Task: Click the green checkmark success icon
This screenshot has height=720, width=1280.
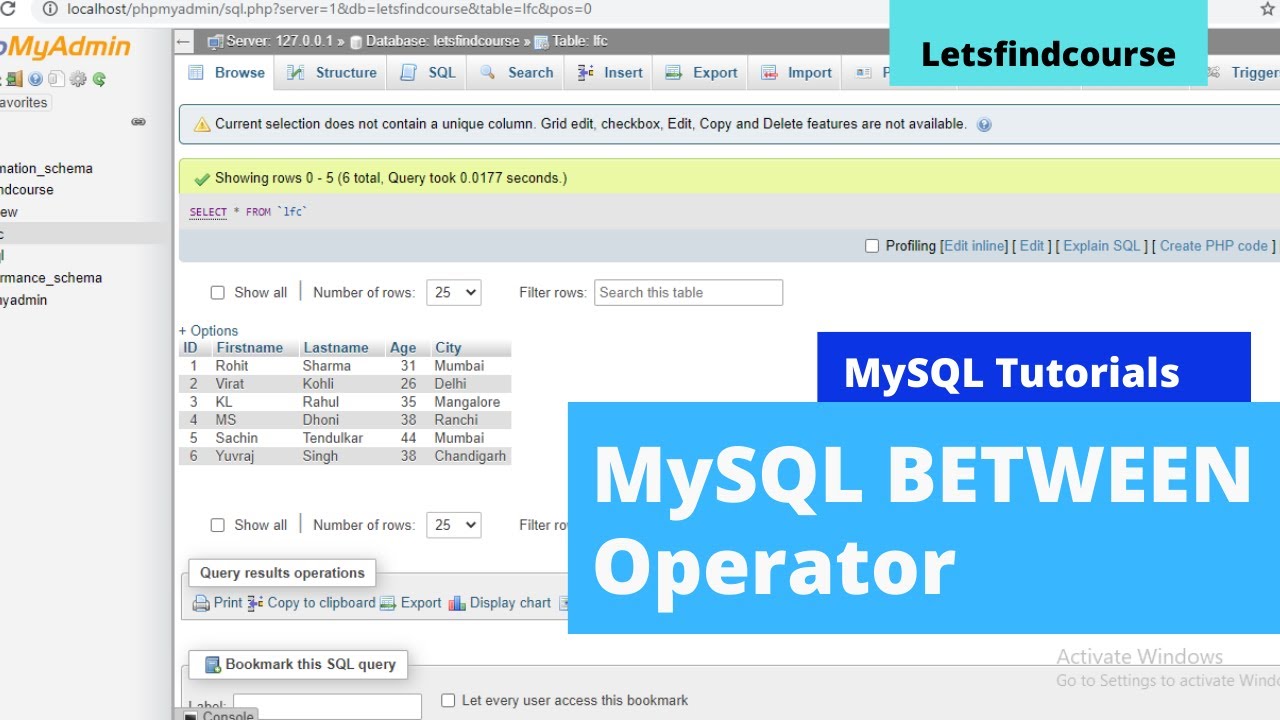Action: (x=202, y=179)
